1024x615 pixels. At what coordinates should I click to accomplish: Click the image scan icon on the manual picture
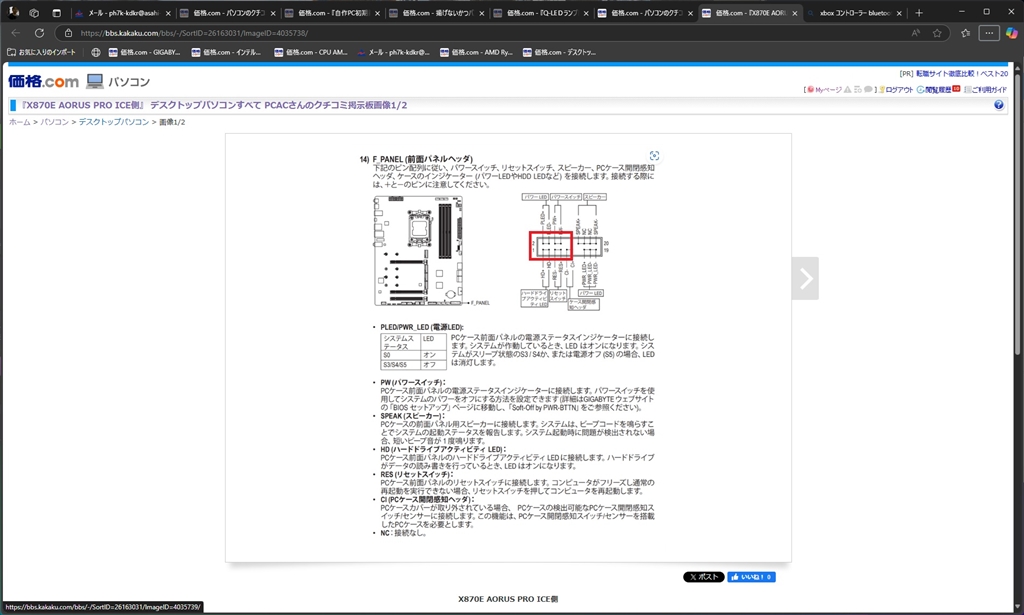[654, 155]
